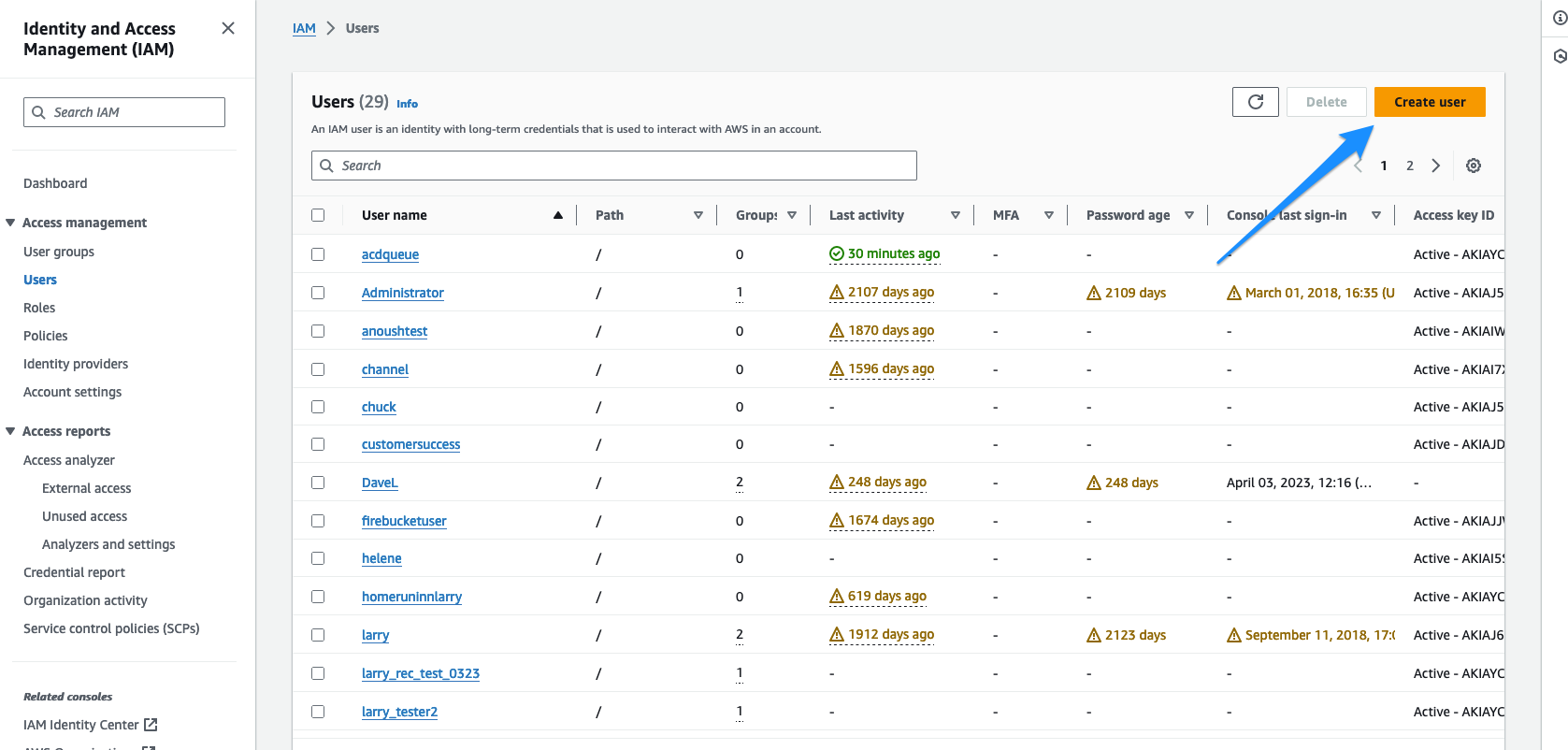Open larry_rec_test_0323 user
Screen dimensions: 1568x750
pyautogui.click(x=421, y=673)
